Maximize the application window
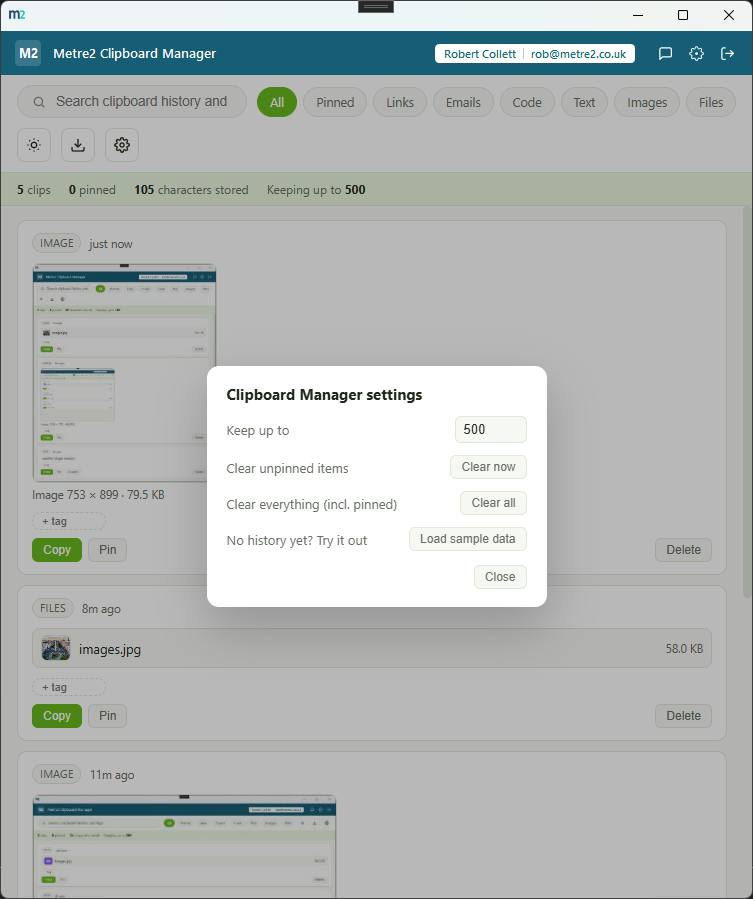753x899 pixels. click(x=682, y=15)
